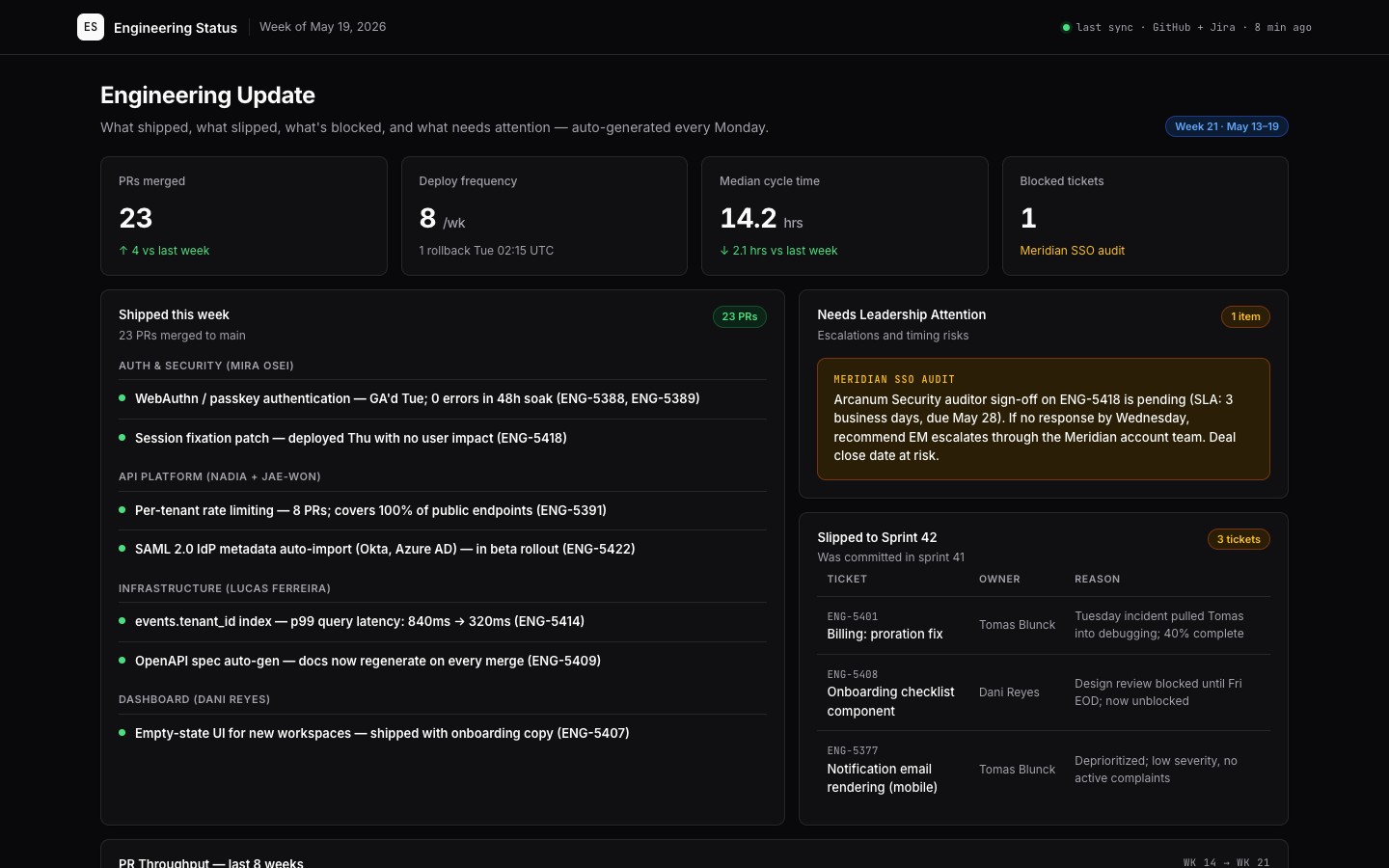This screenshot has height=868, width=1389.
Task: Select the events.tenant_id index item
Action: pyautogui.click(x=443, y=622)
